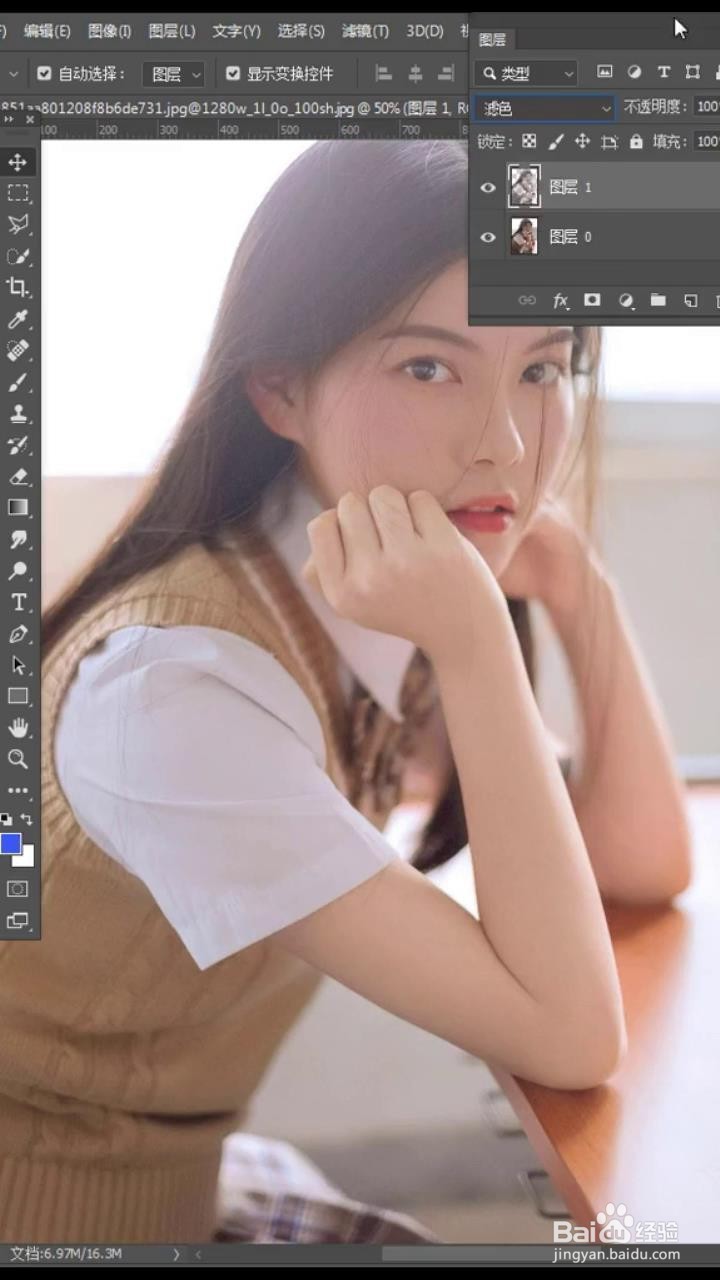
Task: Add a layer style (fx)
Action: [561, 300]
